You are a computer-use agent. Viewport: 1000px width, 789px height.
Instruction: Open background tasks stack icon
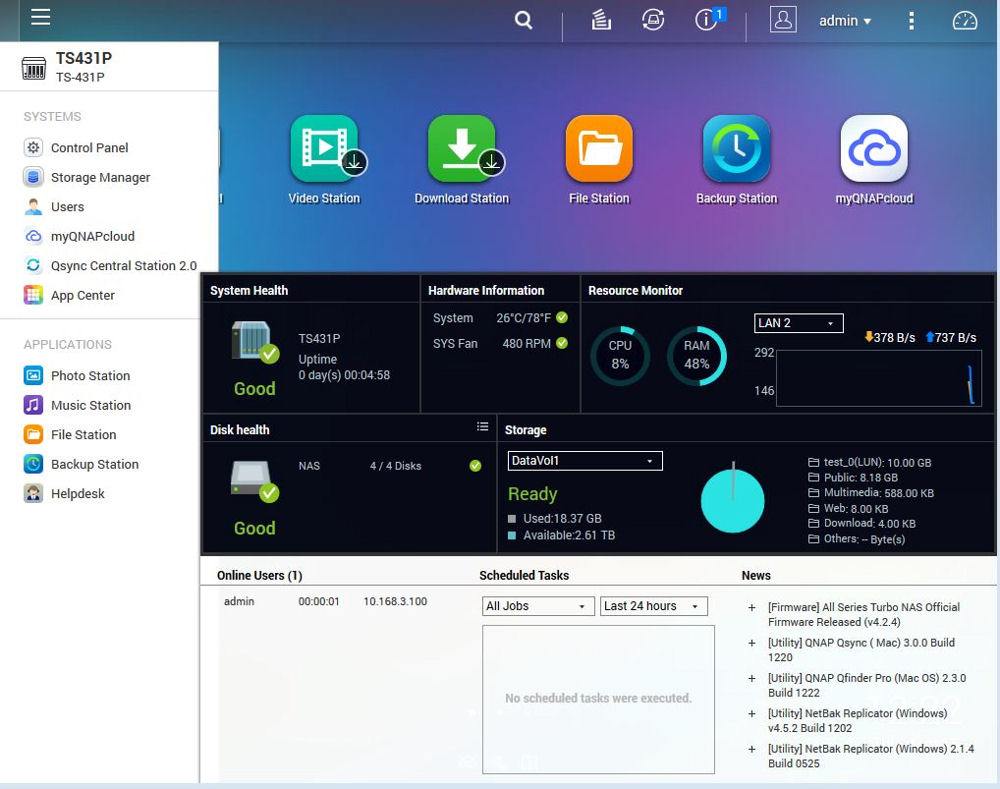point(601,20)
